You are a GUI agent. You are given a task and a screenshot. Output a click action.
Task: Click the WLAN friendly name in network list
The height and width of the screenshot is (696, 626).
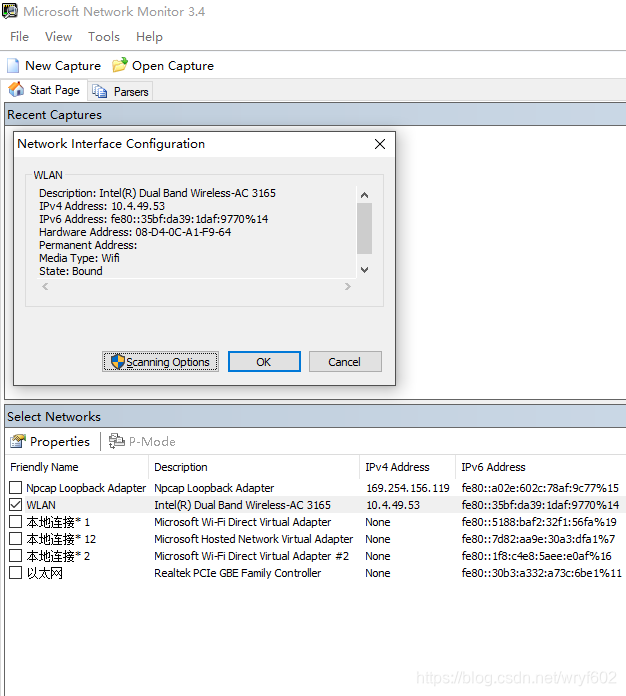pyautogui.click(x=41, y=505)
